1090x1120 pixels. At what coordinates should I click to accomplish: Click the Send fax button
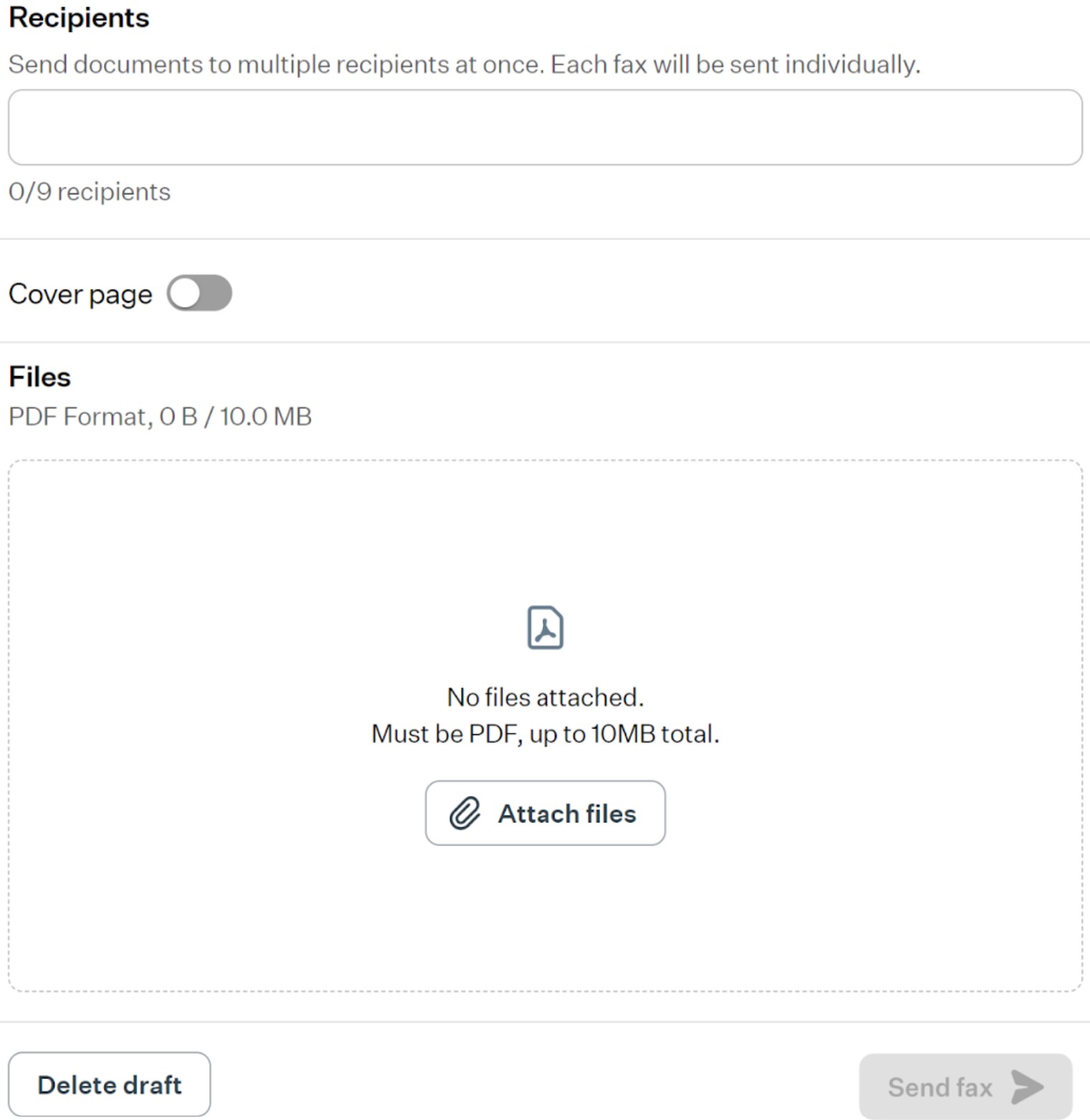pyautogui.click(x=965, y=1087)
